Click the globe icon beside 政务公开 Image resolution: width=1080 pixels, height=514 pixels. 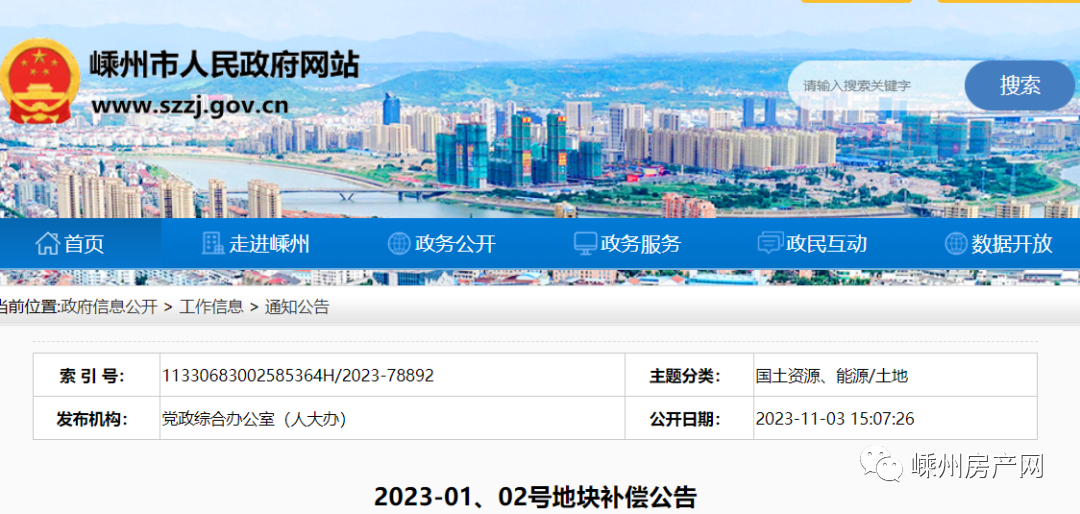tap(398, 243)
